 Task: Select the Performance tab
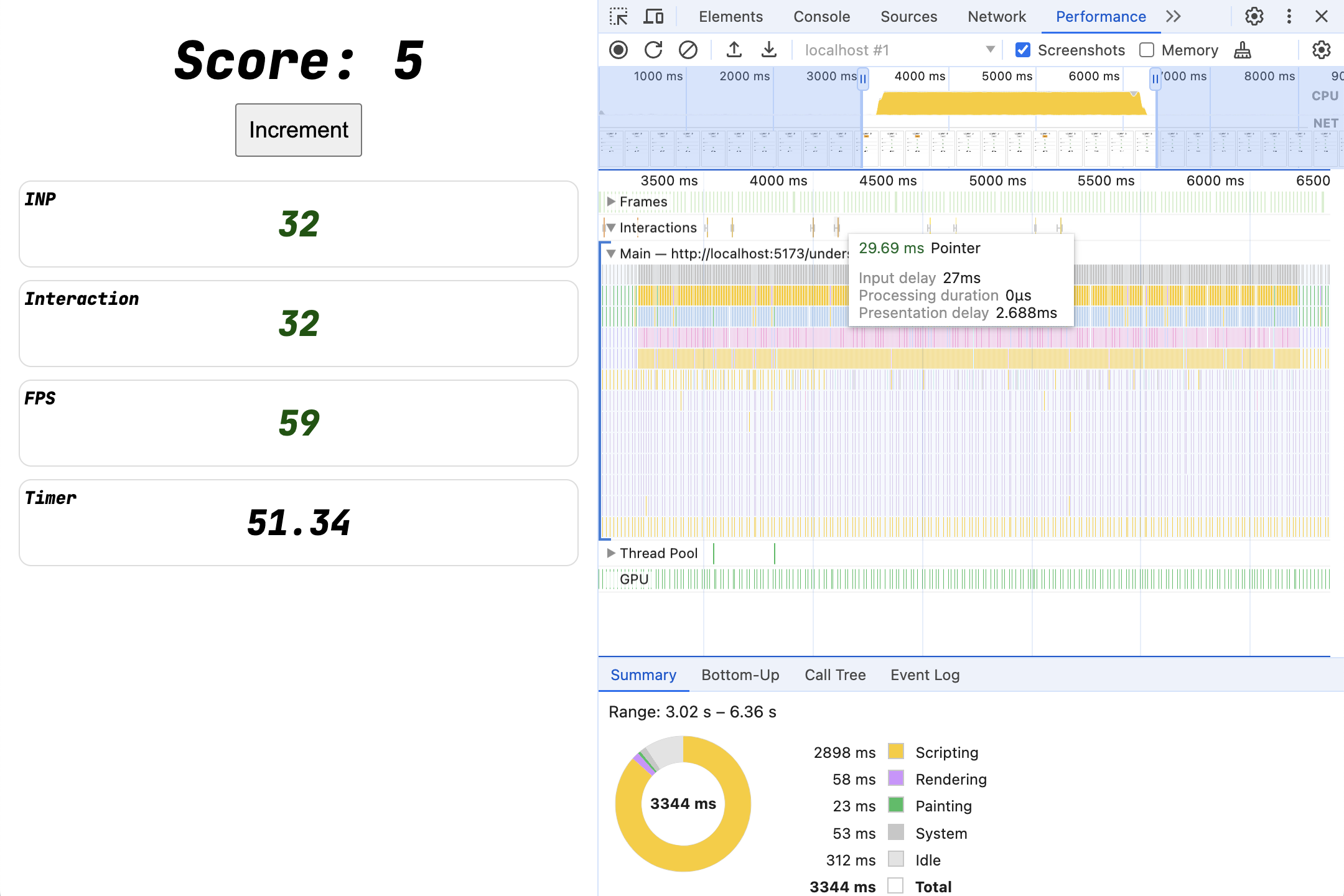point(1102,17)
